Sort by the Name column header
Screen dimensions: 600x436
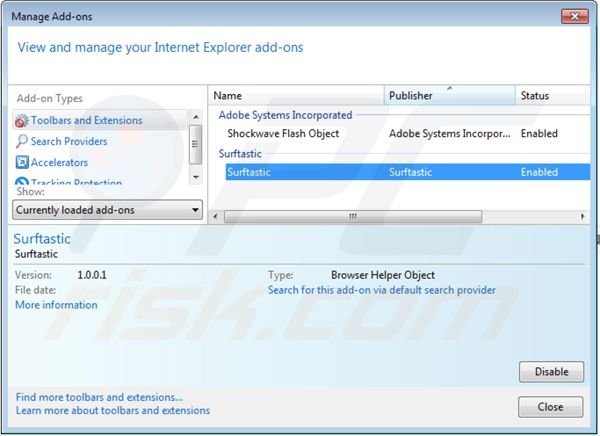pos(296,96)
